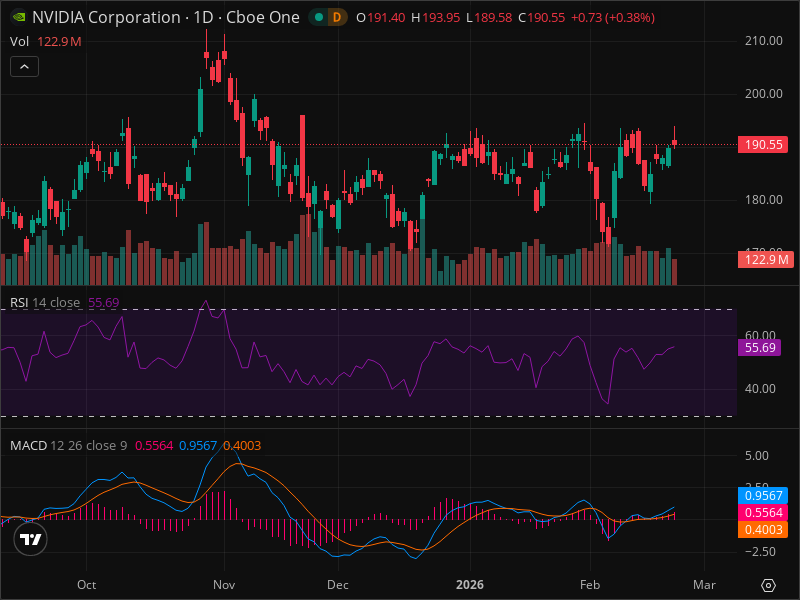Click the pink 0.5564 histogram axis label

click(x=763, y=512)
